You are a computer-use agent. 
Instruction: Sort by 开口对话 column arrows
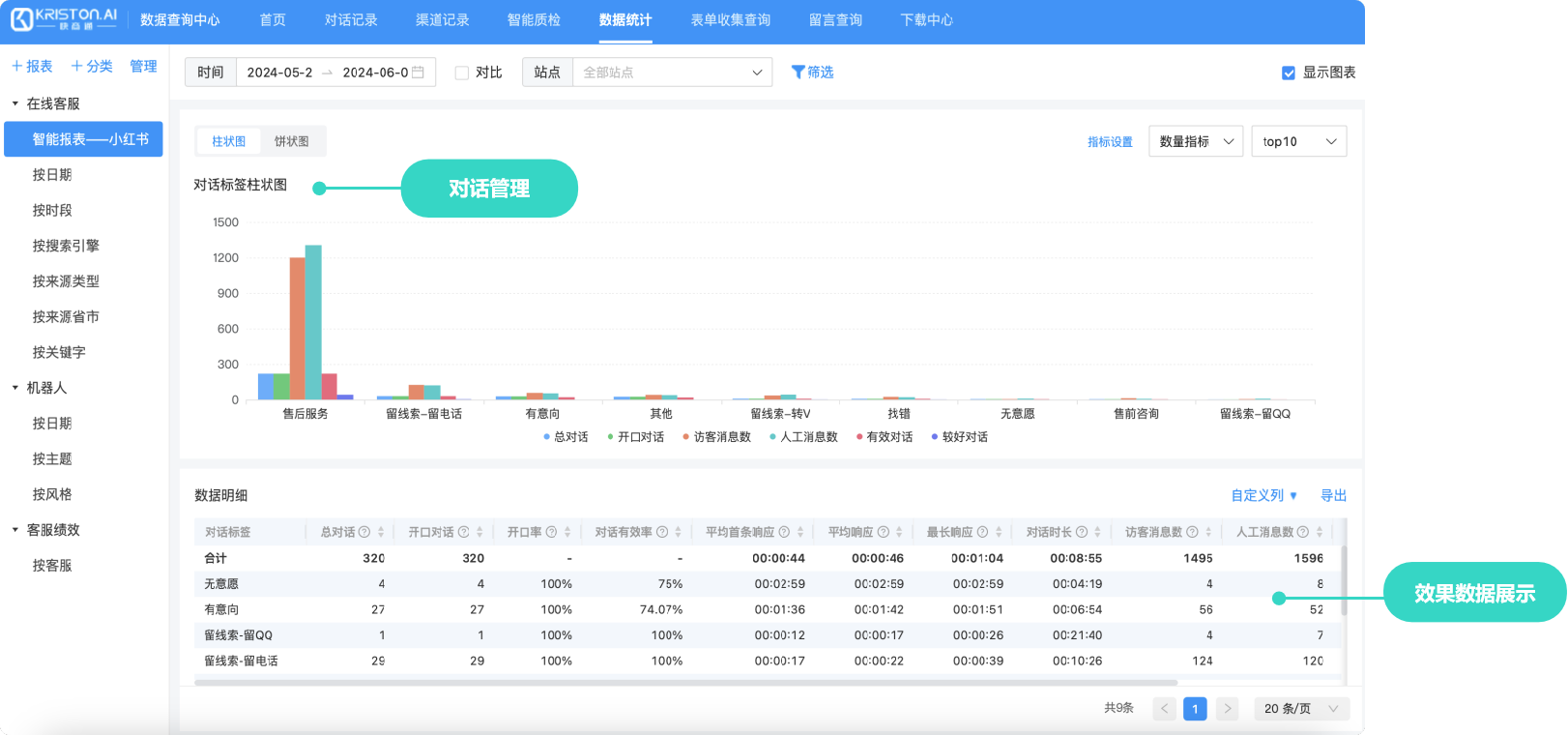click(x=479, y=532)
